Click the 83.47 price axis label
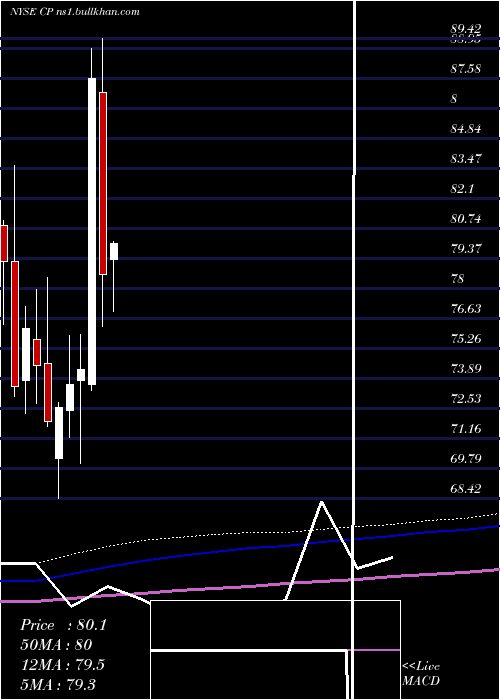Screen dimensions: 500x700 click(466, 158)
